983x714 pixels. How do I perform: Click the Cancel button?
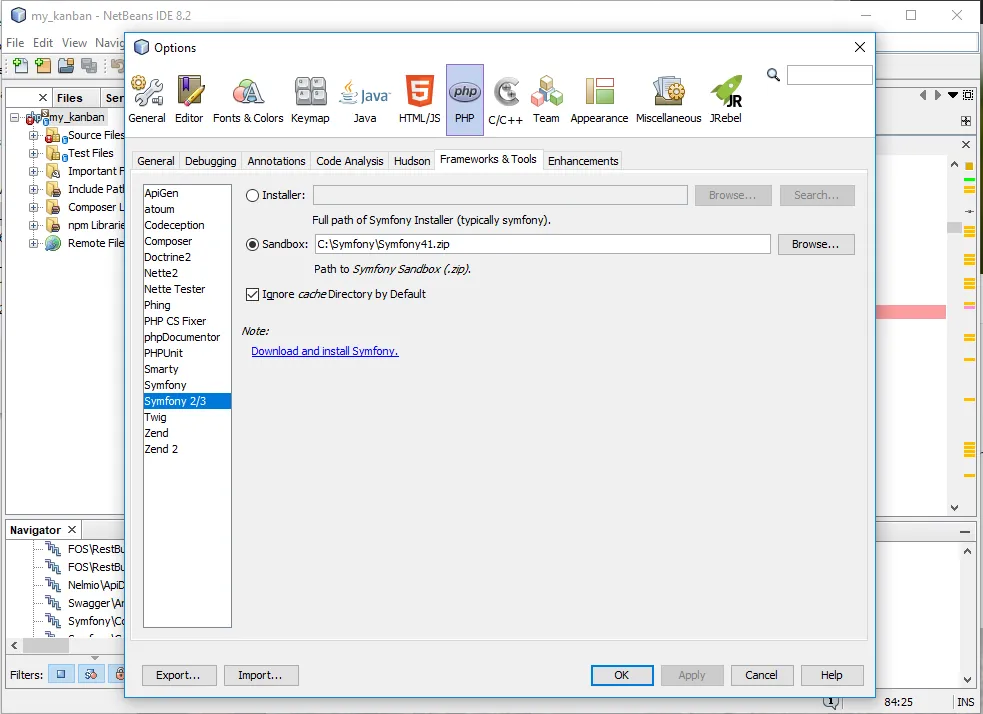pos(761,675)
